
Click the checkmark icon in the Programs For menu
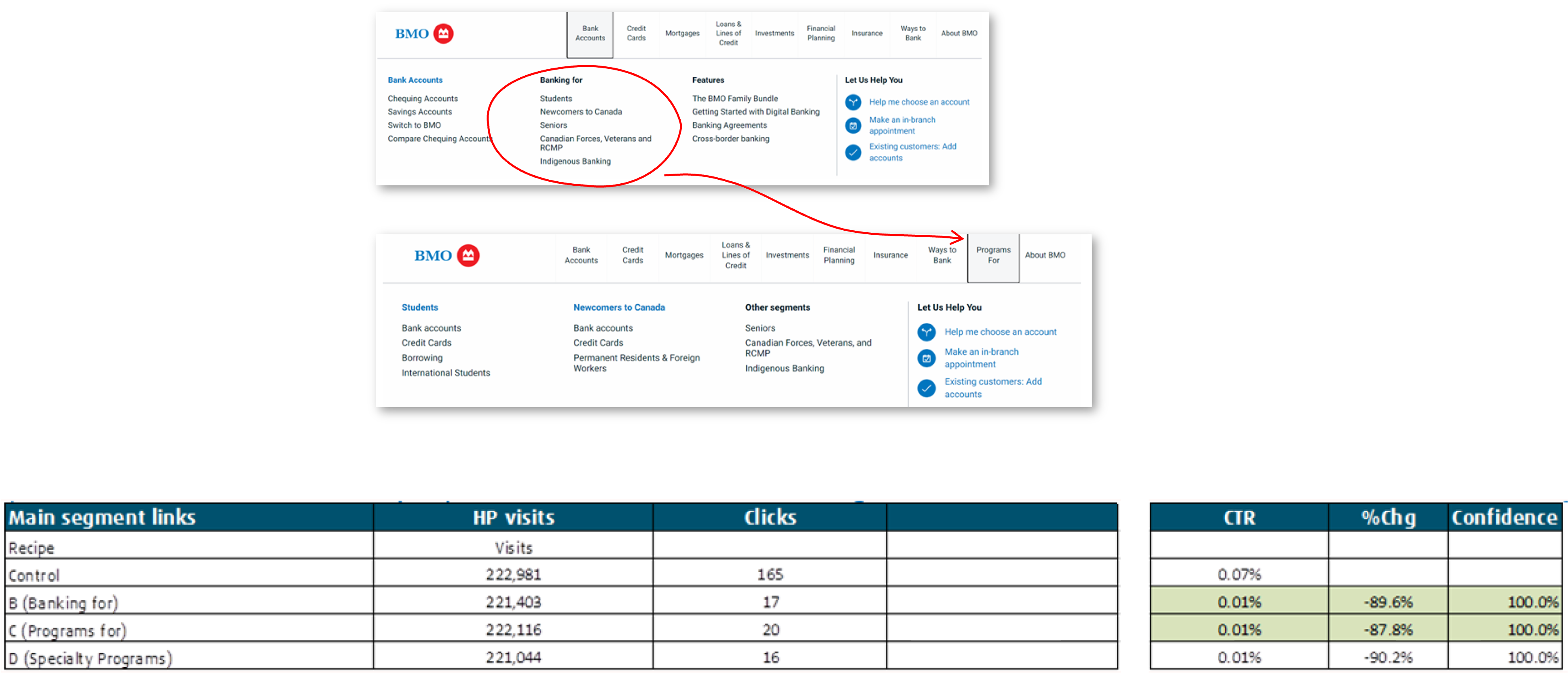point(927,388)
